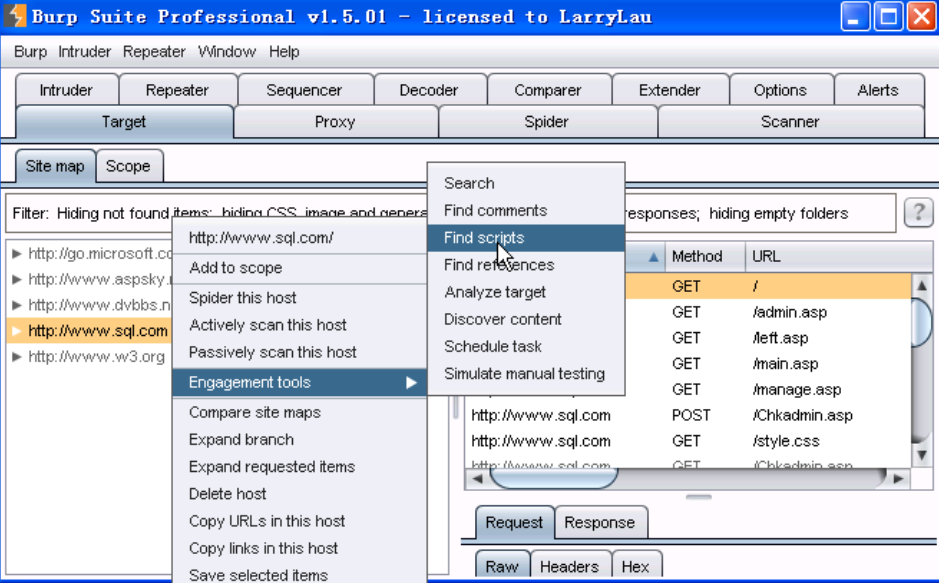Open the Repeater menu in menu bar
Image resolution: width=939 pixels, height=583 pixels.
[154, 51]
